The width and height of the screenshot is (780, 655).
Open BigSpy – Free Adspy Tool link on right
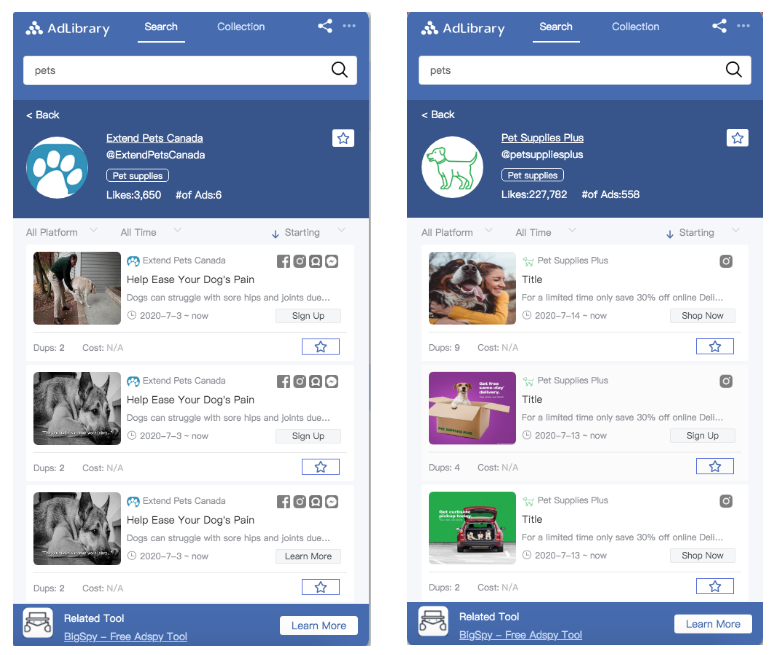coord(520,635)
